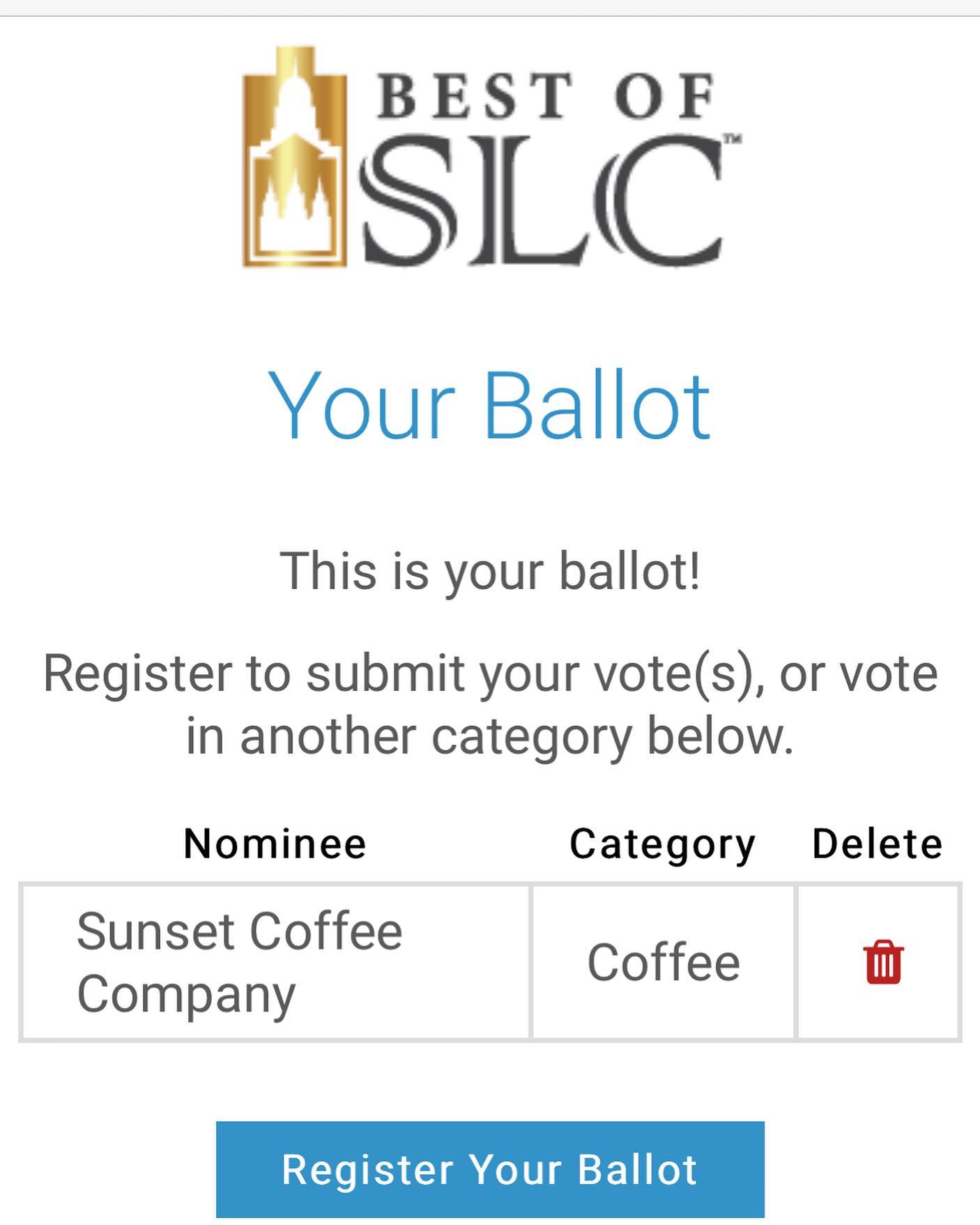The height and width of the screenshot is (1225, 980).
Task: Click the TM trademark symbol beside SLC
Action: coord(731,139)
